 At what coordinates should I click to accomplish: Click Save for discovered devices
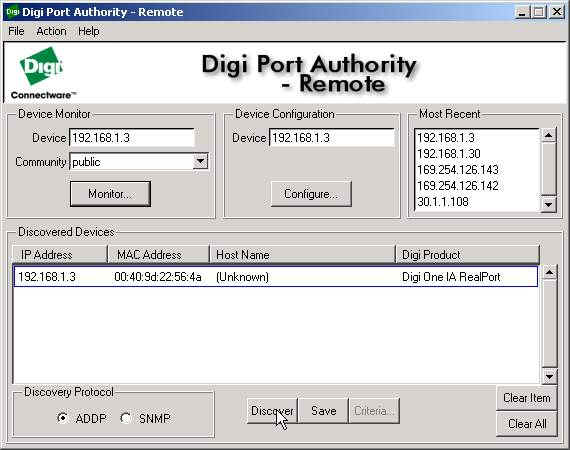(x=324, y=411)
